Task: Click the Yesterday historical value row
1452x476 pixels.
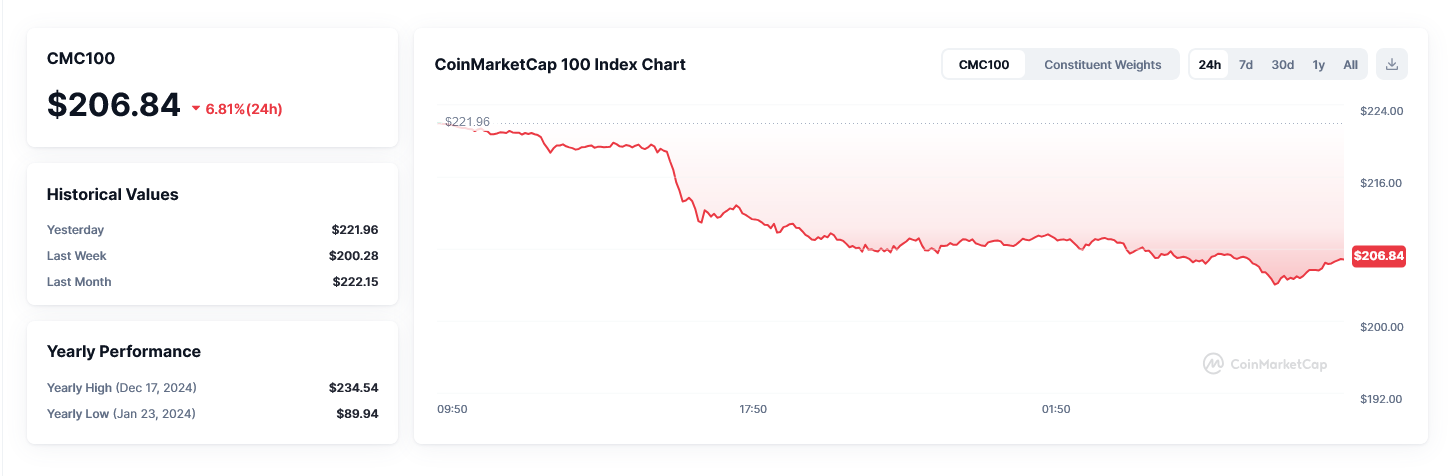Action: point(212,230)
